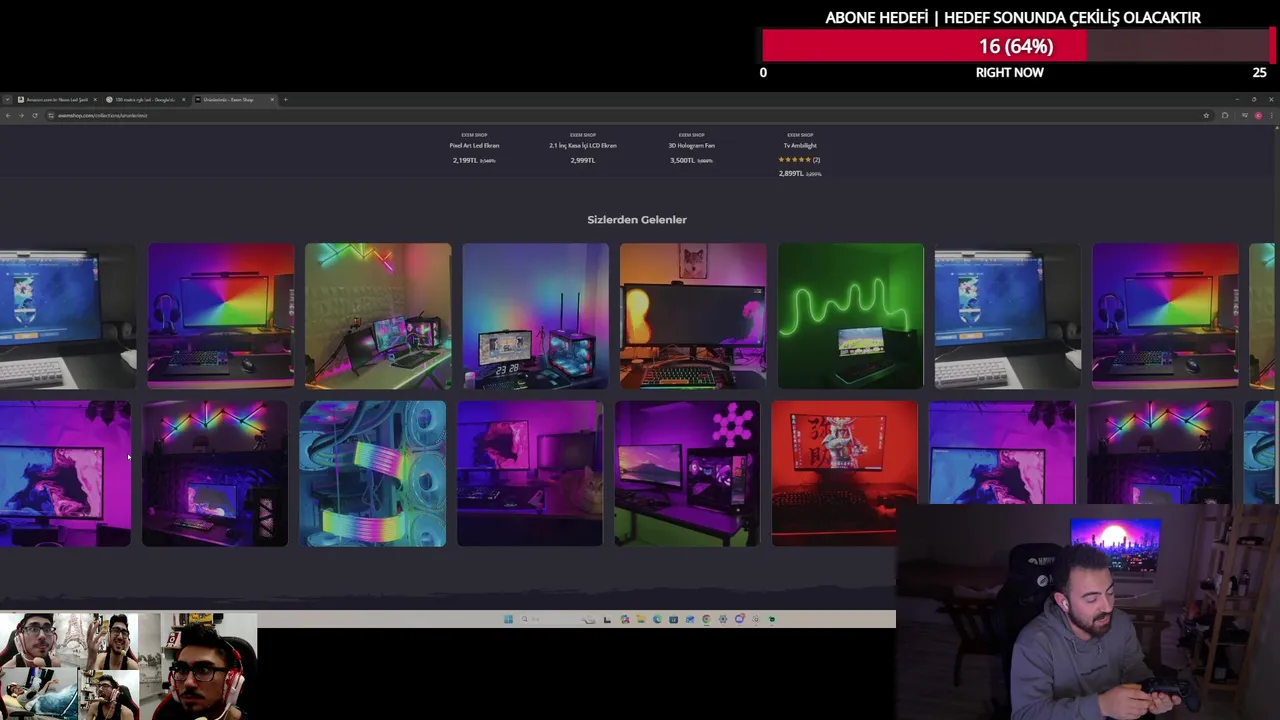Open the media controls icon in Chrome

pyautogui.click(x=1243, y=115)
